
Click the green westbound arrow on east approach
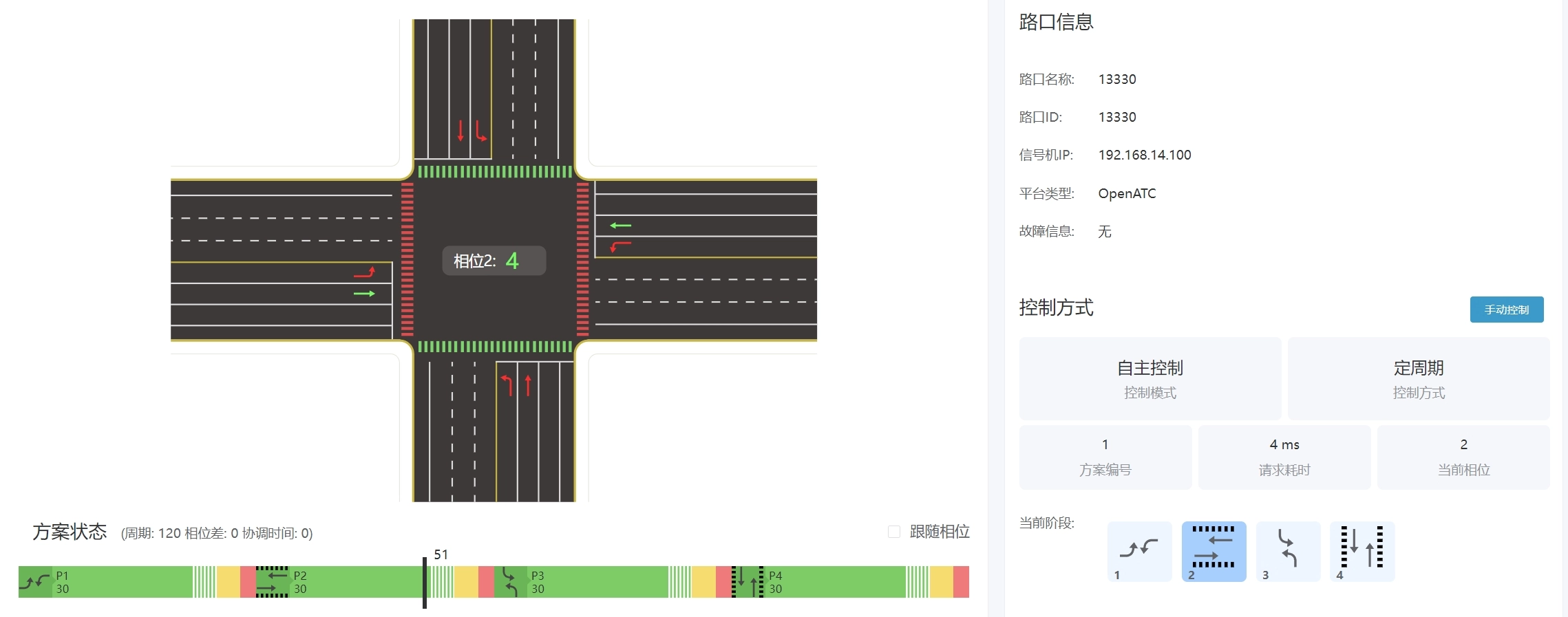pyautogui.click(x=620, y=226)
